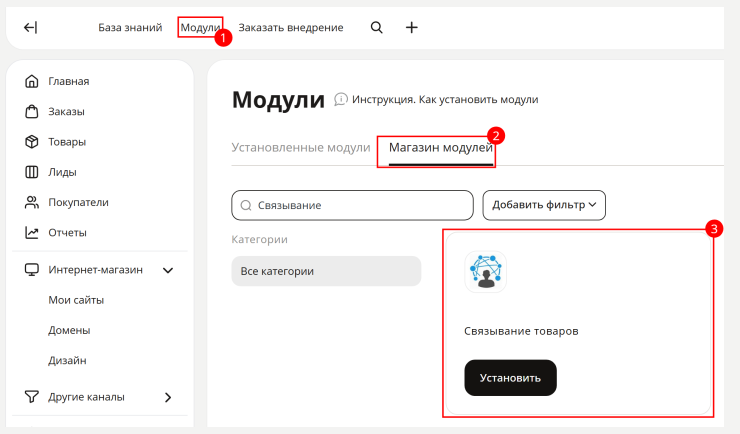Click the plus icon in top bar
This screenshot has width=740, height=434.
[412, 27]
